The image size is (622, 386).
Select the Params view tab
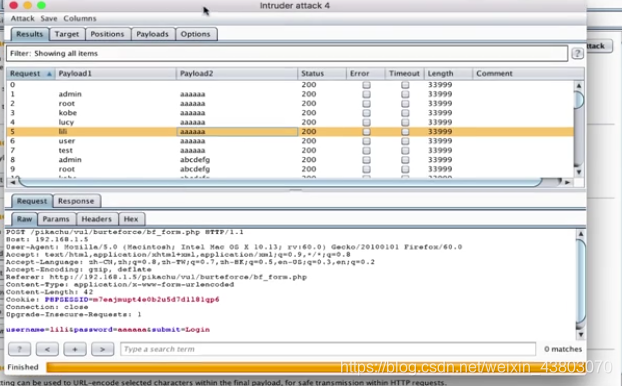coord(56,219)
